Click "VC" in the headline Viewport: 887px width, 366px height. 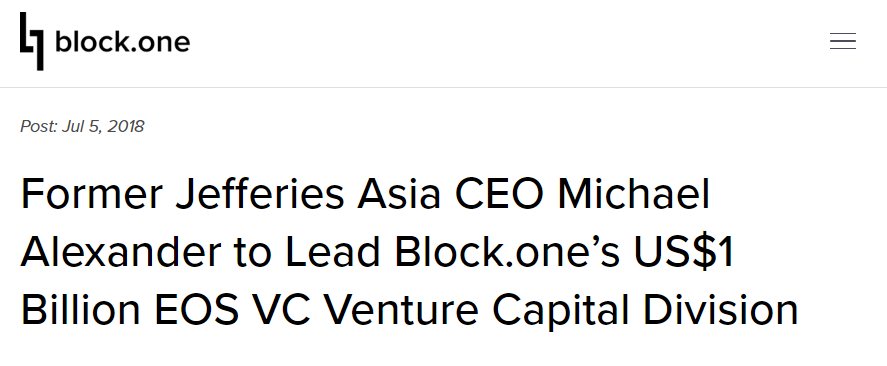pyautogui.click(x=281, y=310)
